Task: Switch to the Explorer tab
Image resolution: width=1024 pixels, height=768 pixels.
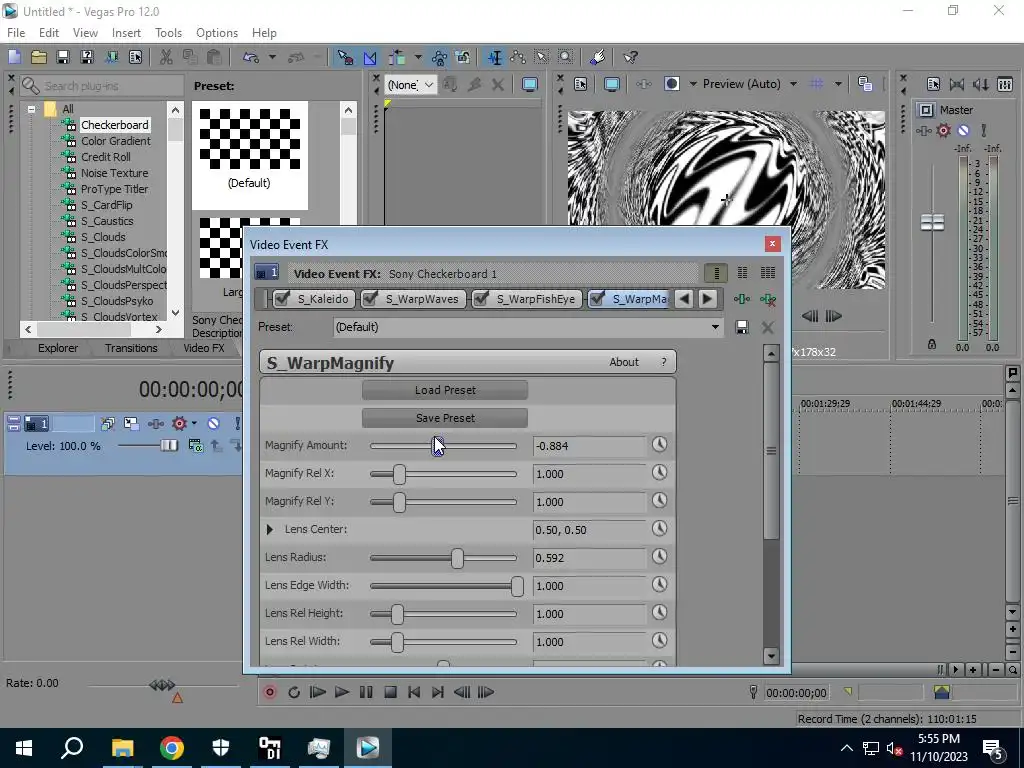Action: coord(57,348)
